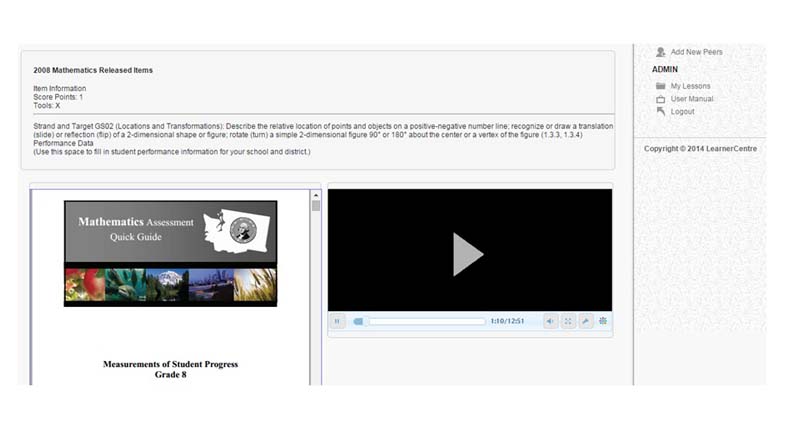This screenshot has width=786, height=433.
Task: Open the User Manual link
Action: click(692, 99)
